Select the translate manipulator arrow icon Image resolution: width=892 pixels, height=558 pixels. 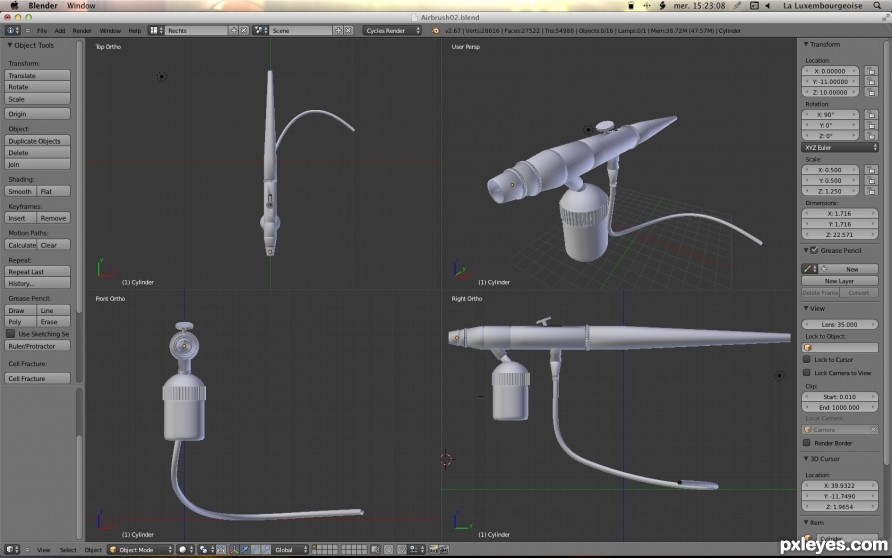tap(245, 549)
